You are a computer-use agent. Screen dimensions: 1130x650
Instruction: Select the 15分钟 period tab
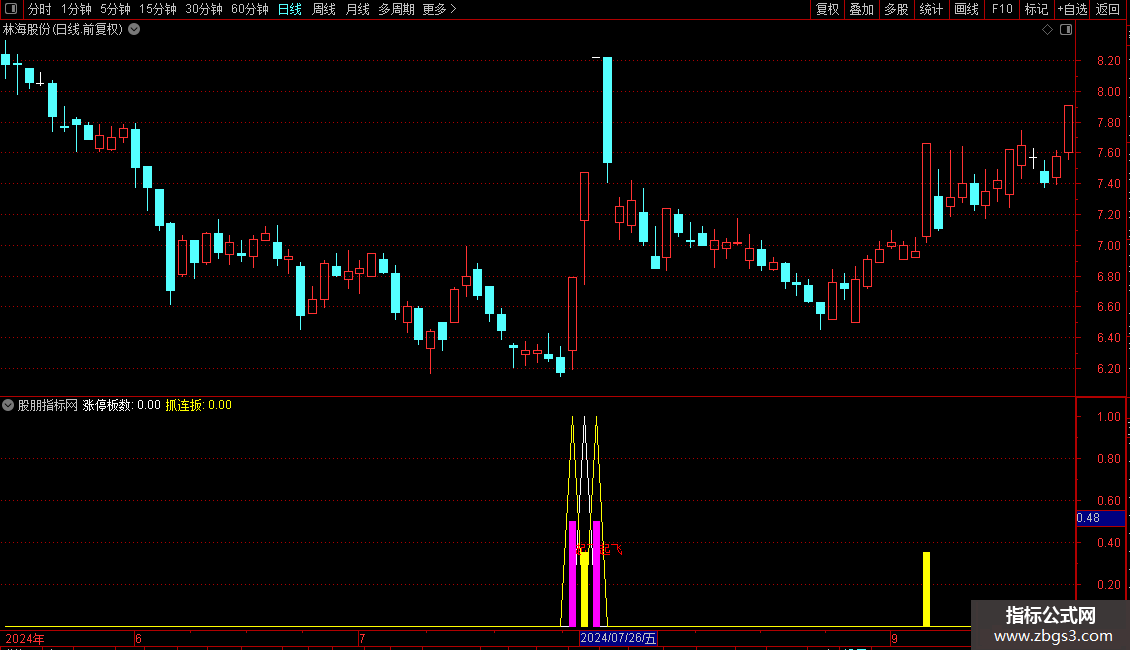pos(157,9)
